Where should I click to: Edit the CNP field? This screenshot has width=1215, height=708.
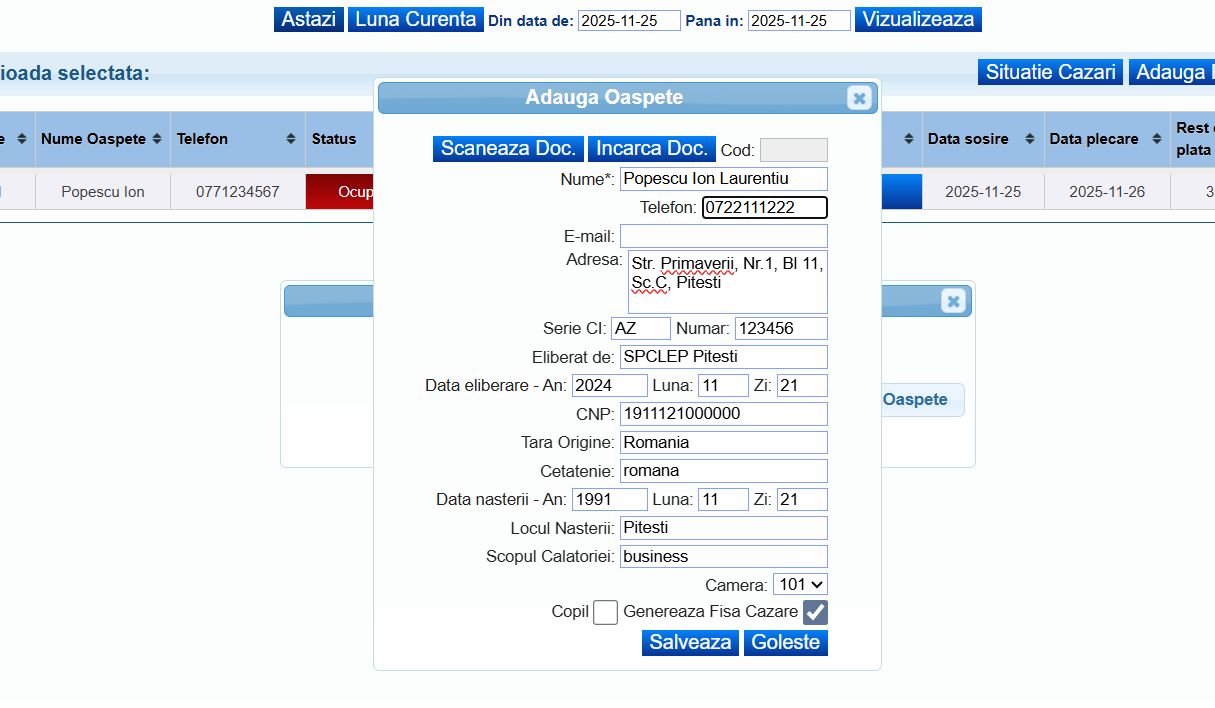tap(723, 414)
